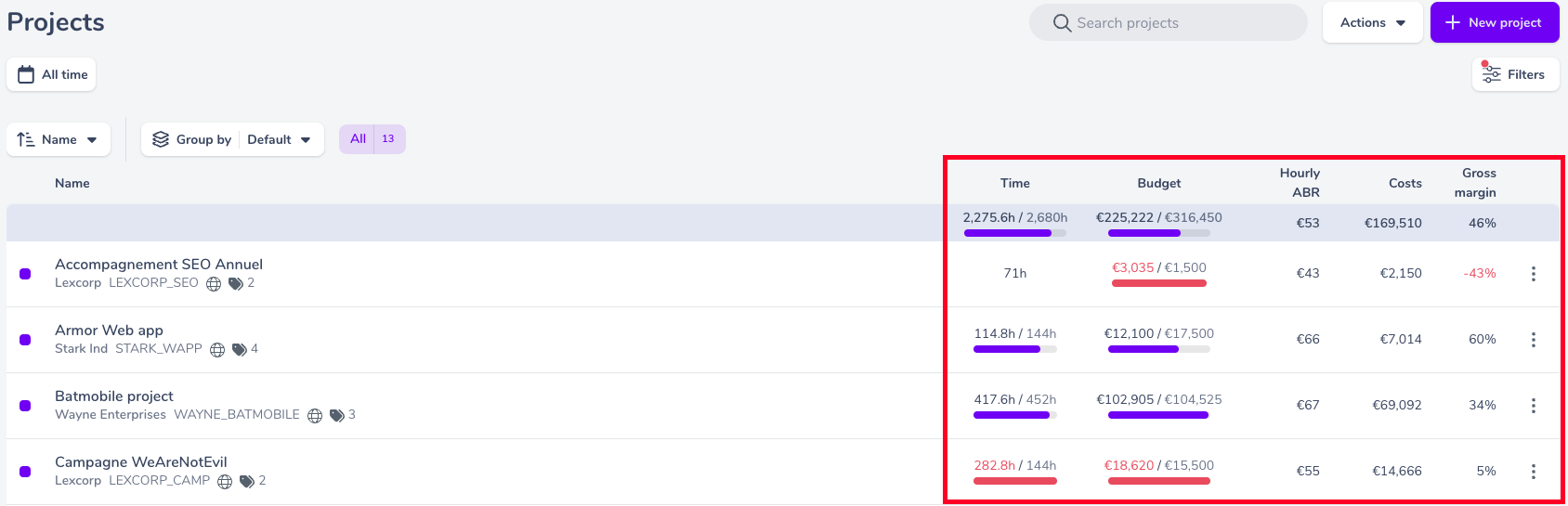
Task: Select the All 13 tab
Action: [372, 139]
